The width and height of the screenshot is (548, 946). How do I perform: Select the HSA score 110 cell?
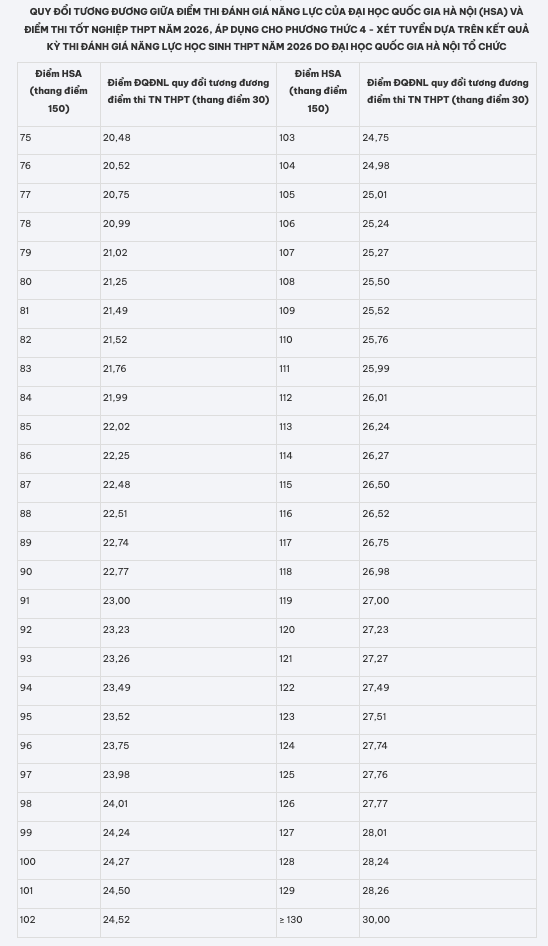coord(318,340)
